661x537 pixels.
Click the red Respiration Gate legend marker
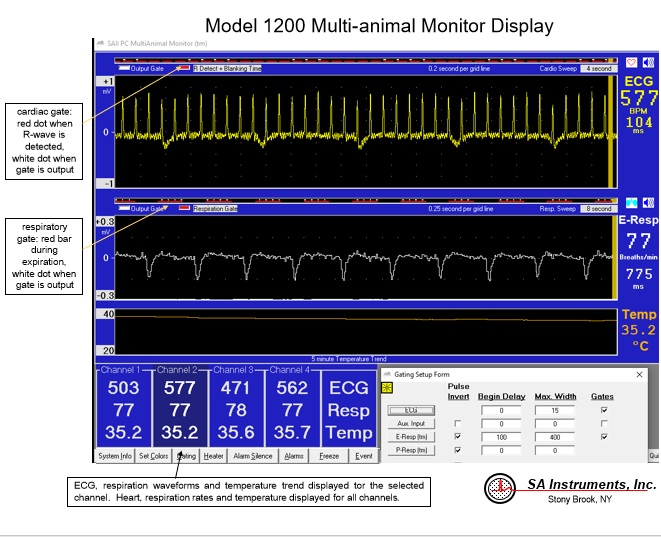tap(184, 210)
